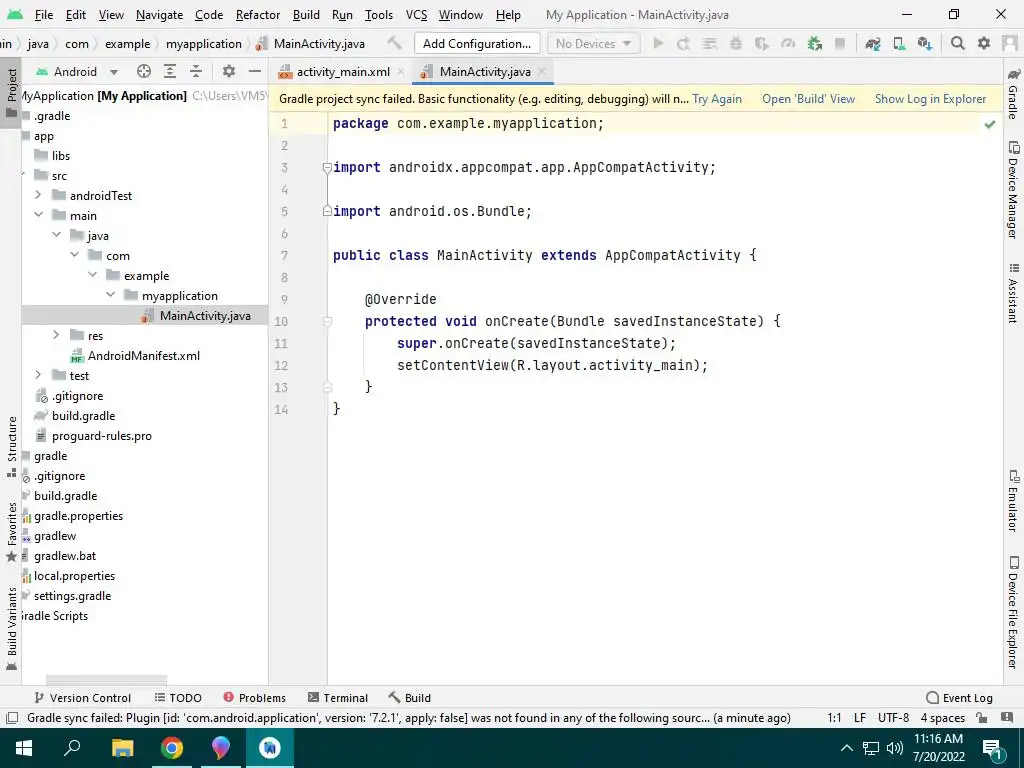Collapse the com package folder
Viewport: 1024px width, 768px height.
[74, 255]
